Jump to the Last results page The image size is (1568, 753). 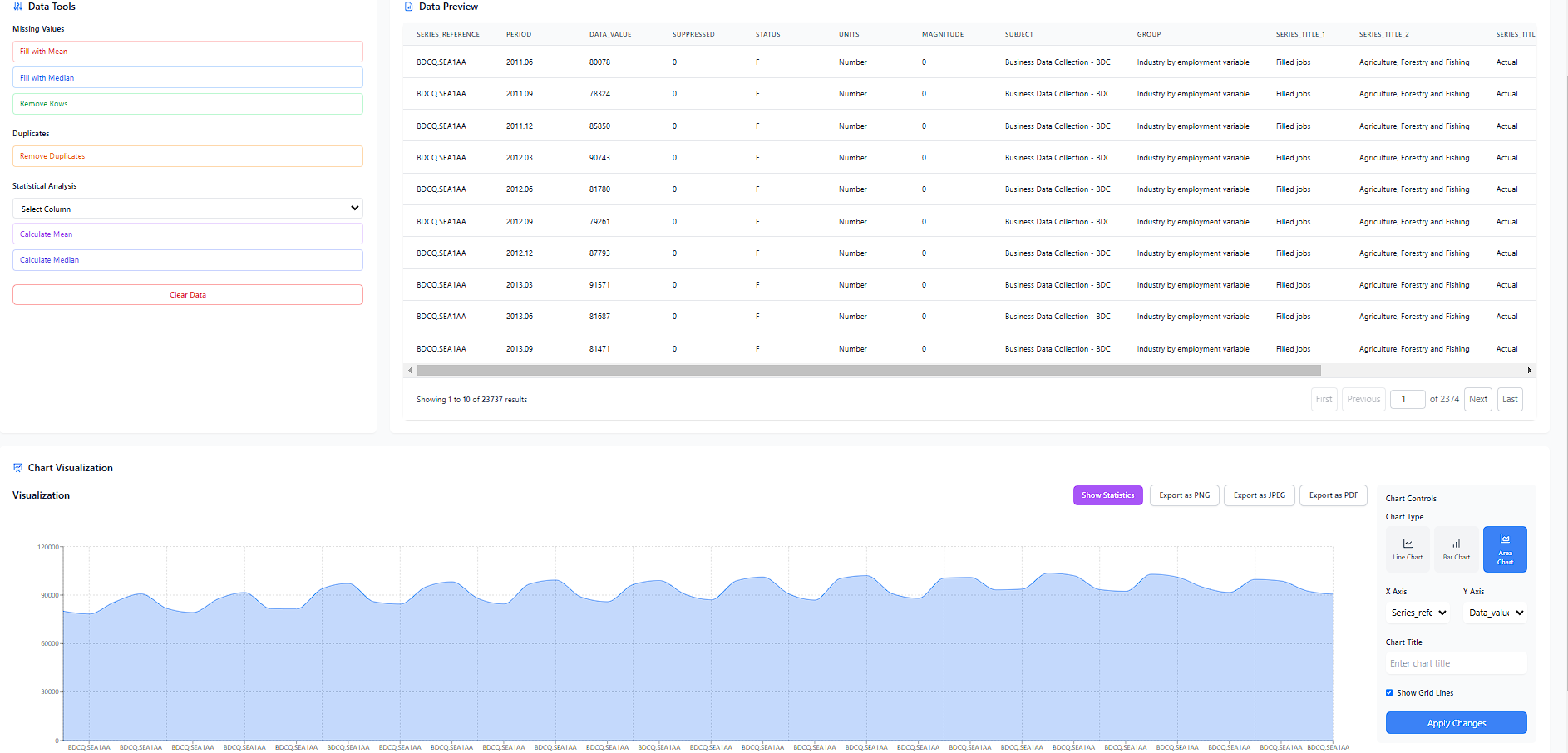pyautogui.click(x=1510, y=399)
